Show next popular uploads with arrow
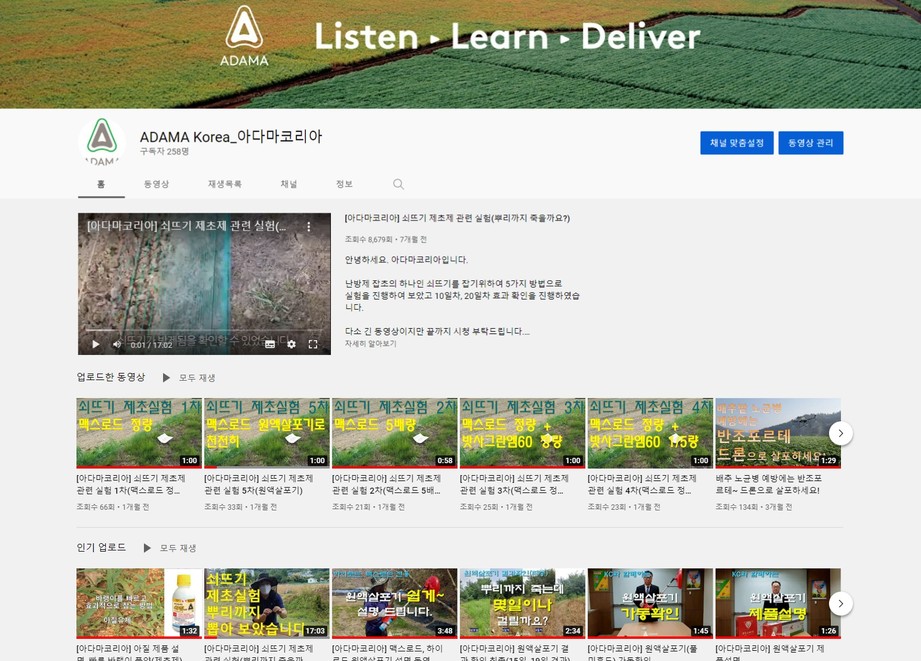This screenshot has width=921, height=661. [x=841, y=603]
